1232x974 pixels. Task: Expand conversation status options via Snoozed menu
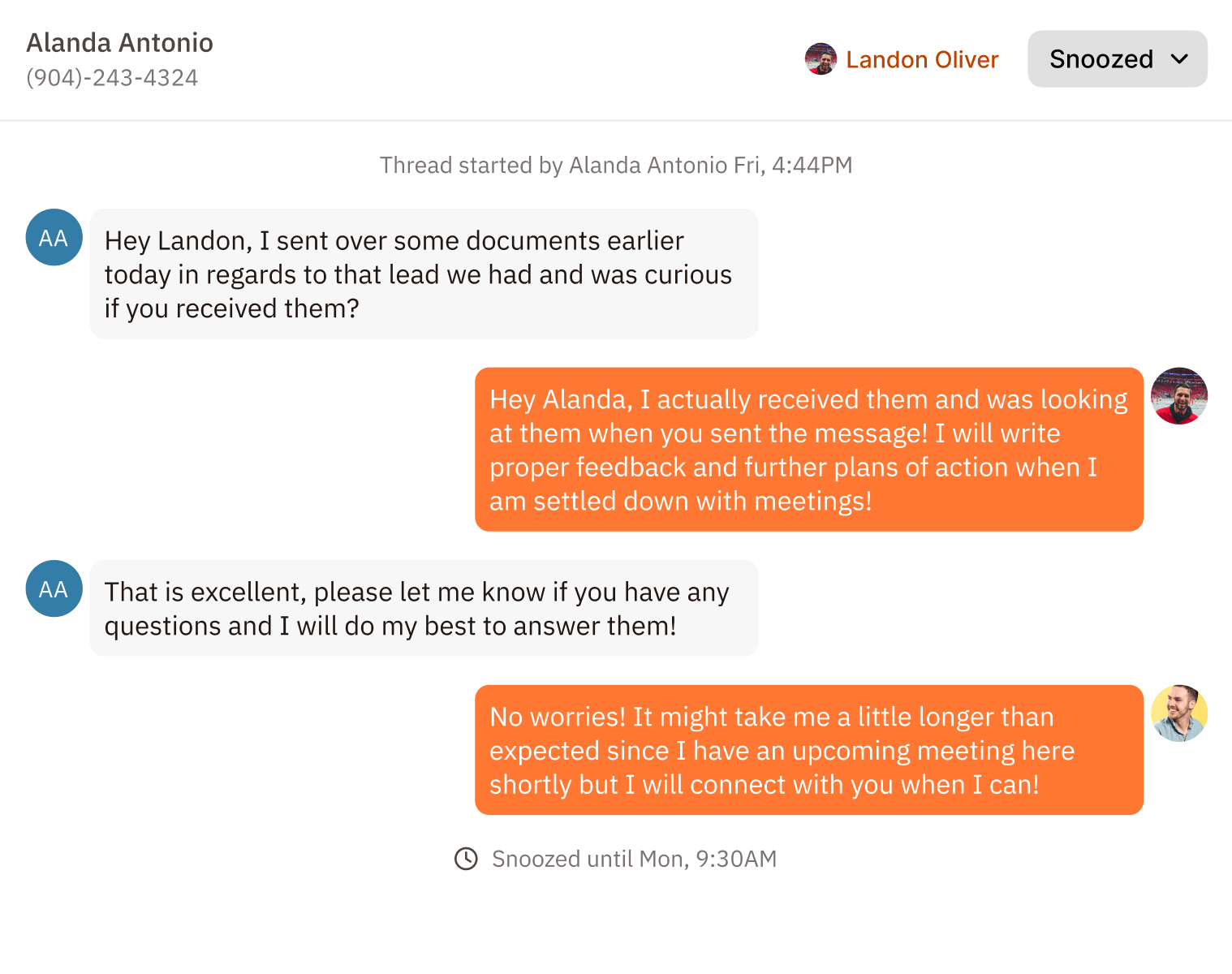(x=1117, y=58)
